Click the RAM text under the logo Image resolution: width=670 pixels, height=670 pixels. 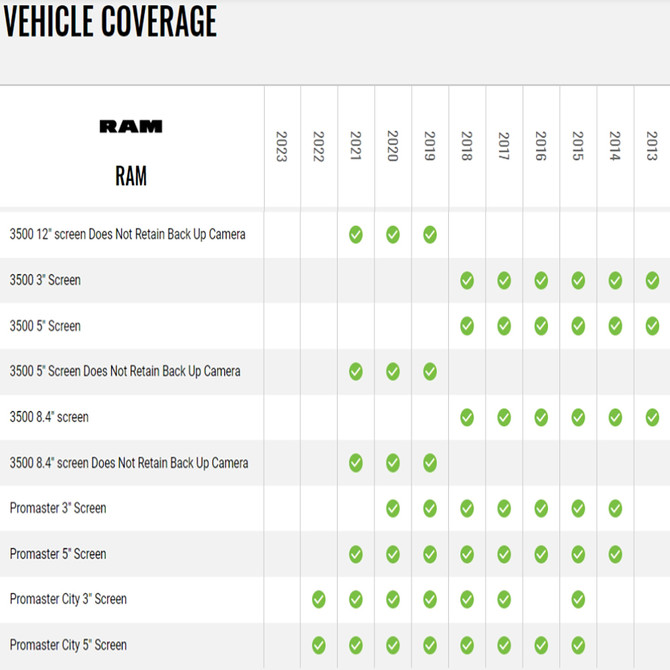[131, 177]
